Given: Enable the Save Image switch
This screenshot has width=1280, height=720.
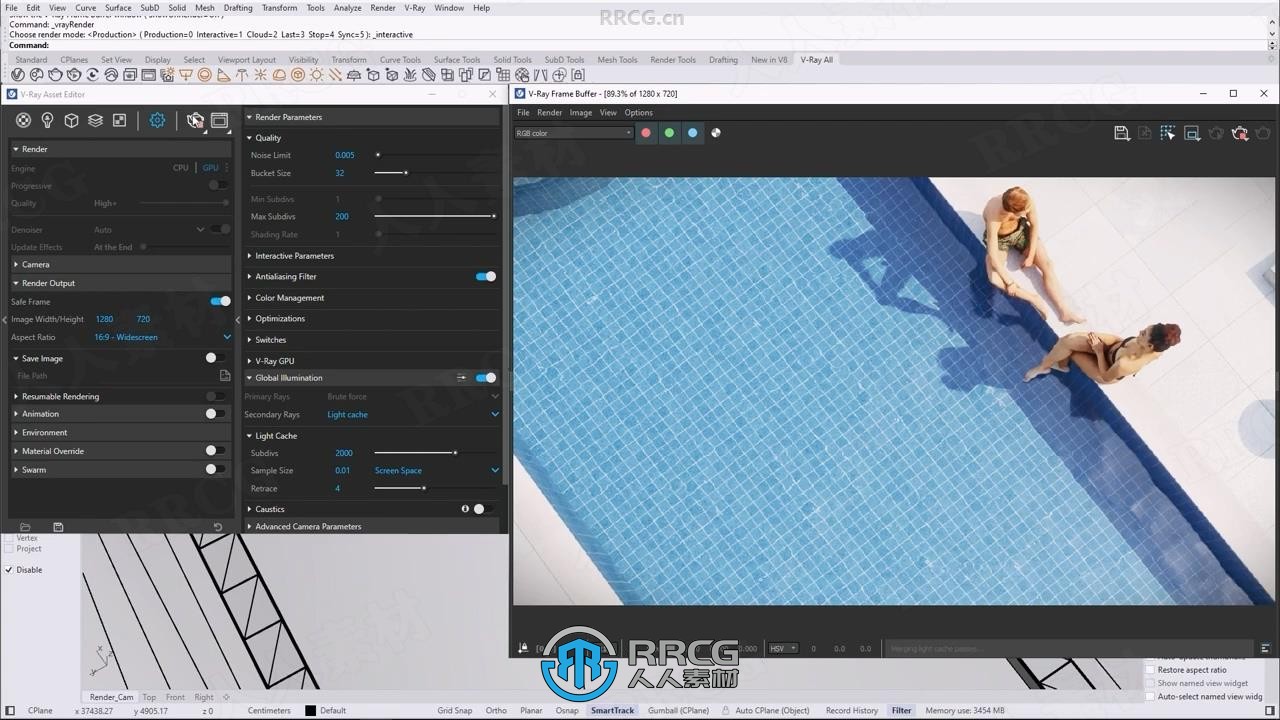Looking at the screenshot, I should 215,358.
